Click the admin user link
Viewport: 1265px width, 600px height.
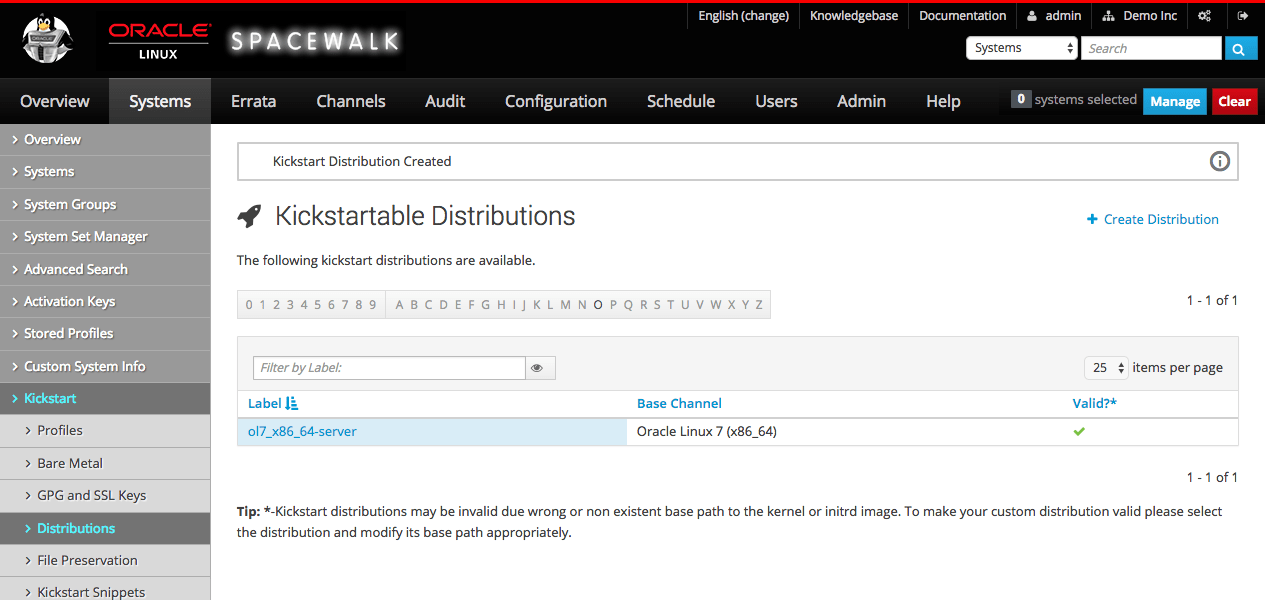pos(1054,16)
